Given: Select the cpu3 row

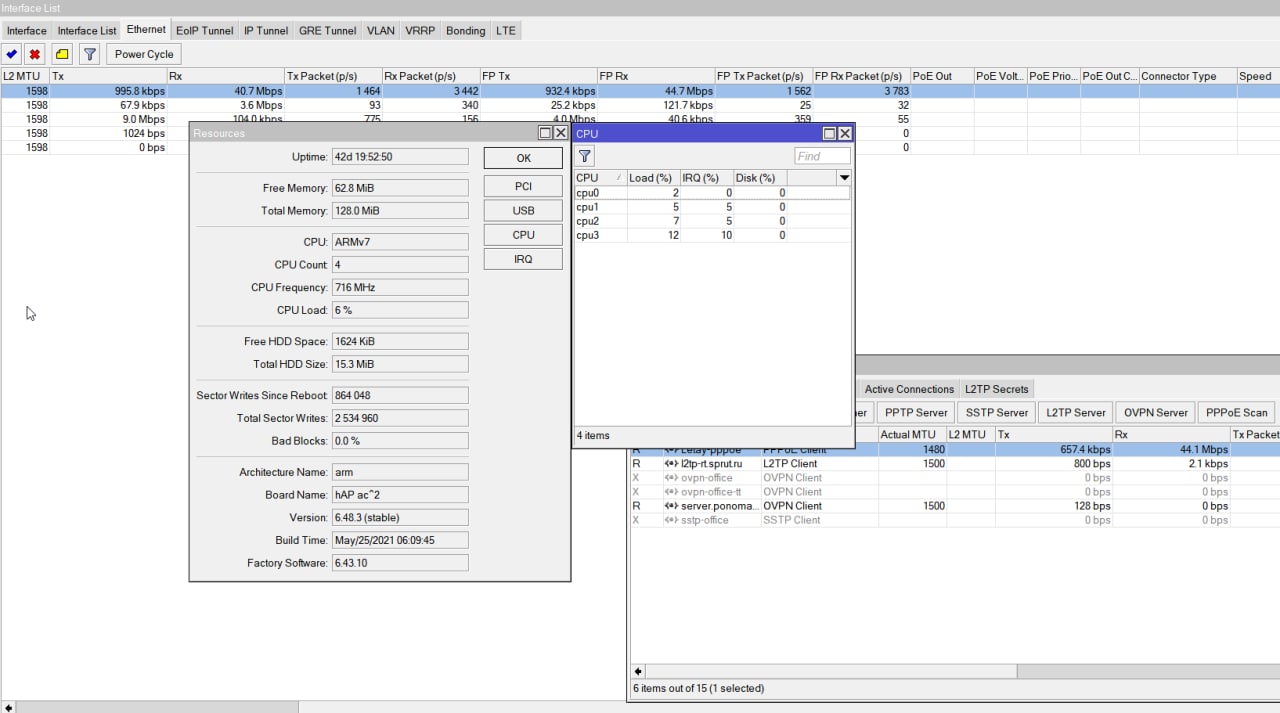Looking at the screenshot, I should 712,235.
